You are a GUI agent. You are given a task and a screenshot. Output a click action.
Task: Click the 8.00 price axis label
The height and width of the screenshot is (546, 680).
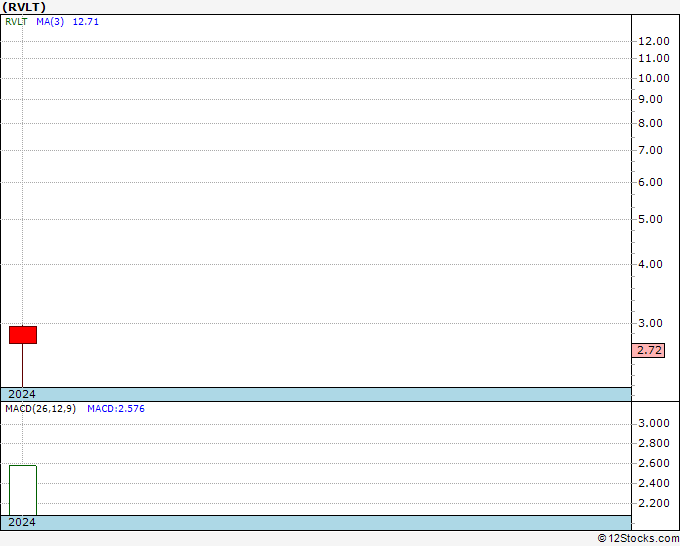[x=650, y=123]
